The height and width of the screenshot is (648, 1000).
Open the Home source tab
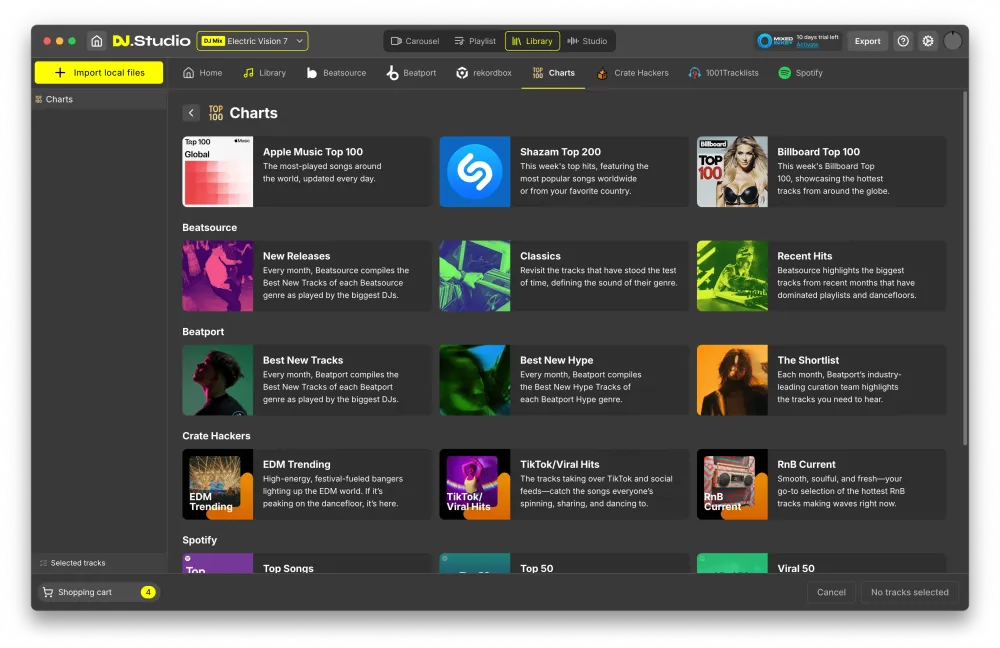coord(202,73)
